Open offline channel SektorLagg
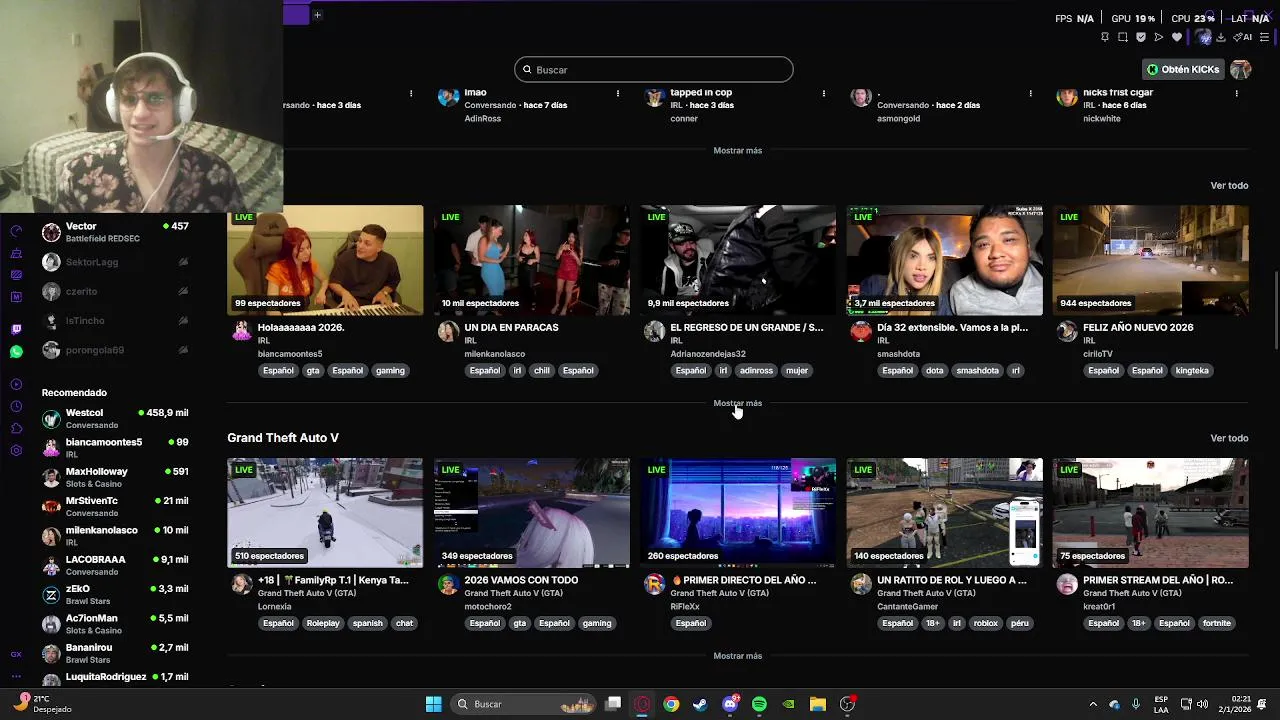The width and height of the screenshot is (1280, 720). pos(115,262)
